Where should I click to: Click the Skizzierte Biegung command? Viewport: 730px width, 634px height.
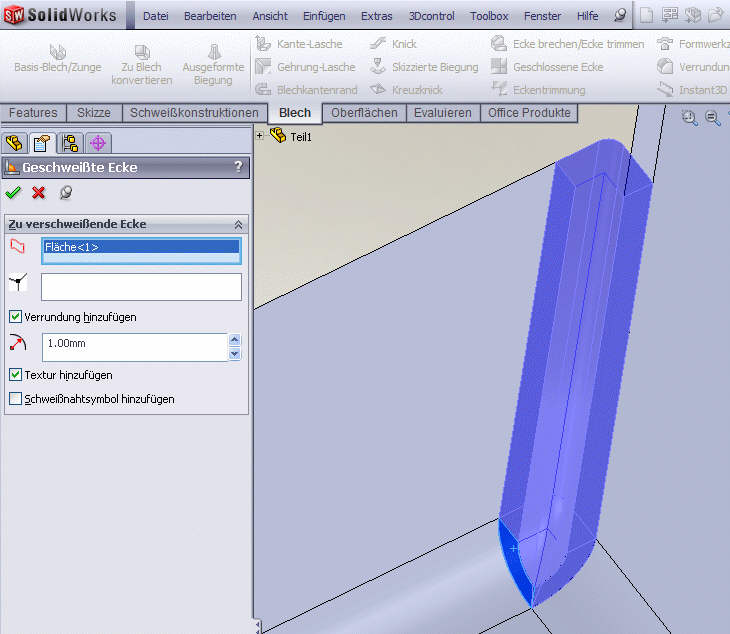point(435,67)
